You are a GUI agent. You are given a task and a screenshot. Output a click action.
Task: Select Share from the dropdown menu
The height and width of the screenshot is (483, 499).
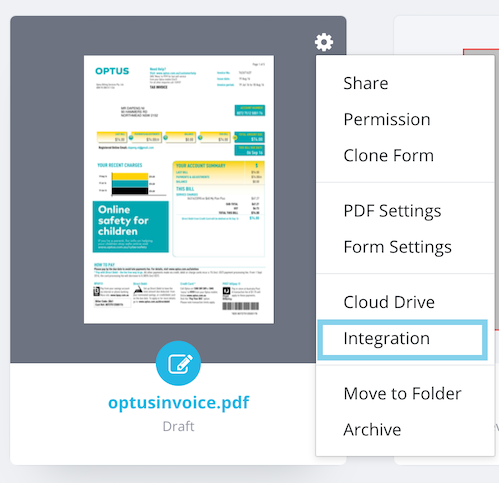coord(366,83)
